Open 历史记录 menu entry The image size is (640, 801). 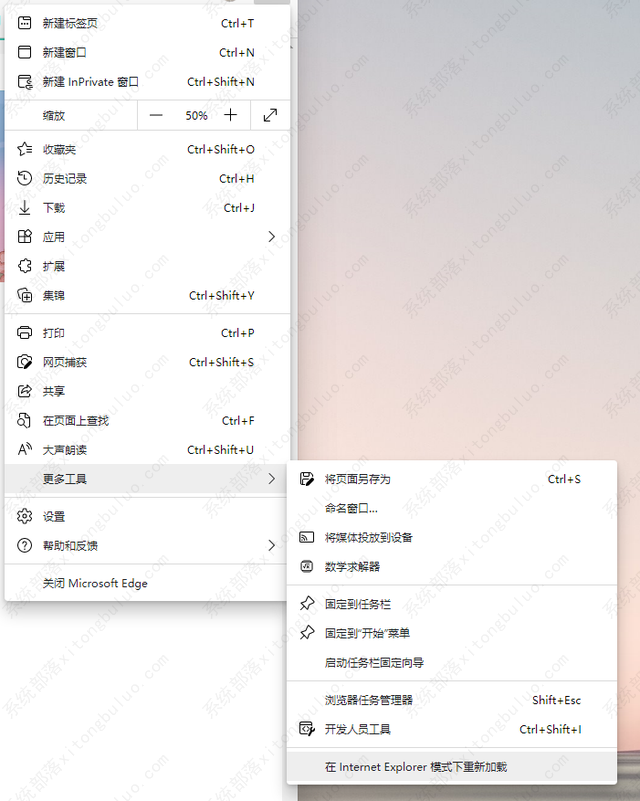point(148,178)
